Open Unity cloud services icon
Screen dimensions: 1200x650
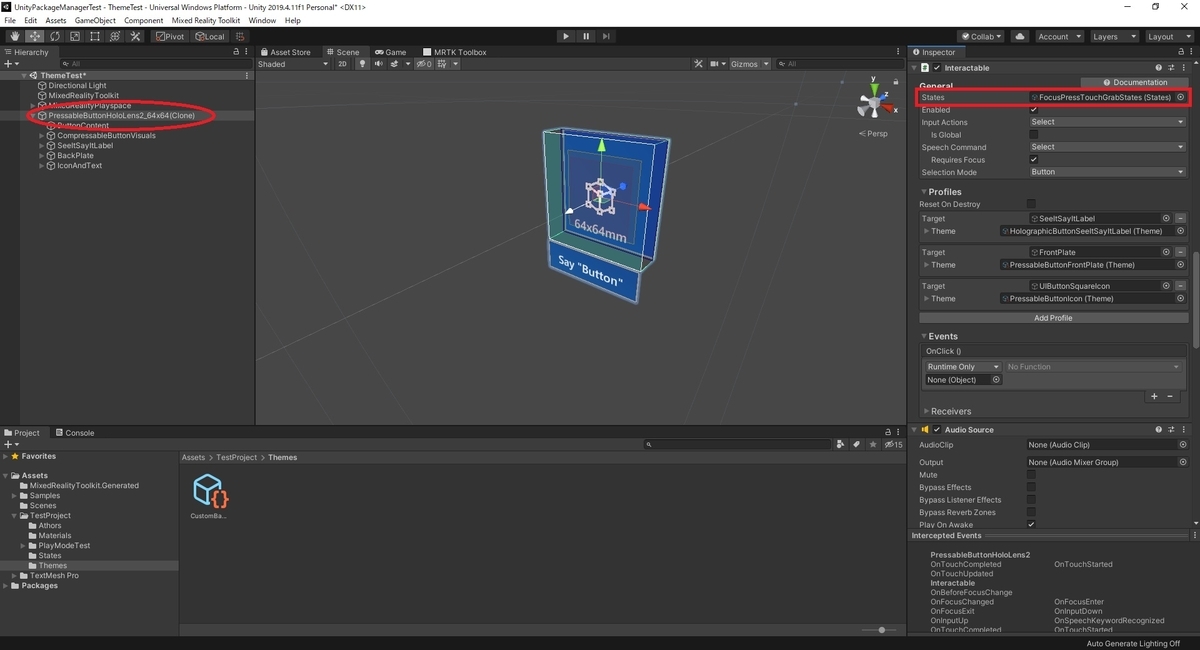pyautogui.click(x=1020, y=36)
